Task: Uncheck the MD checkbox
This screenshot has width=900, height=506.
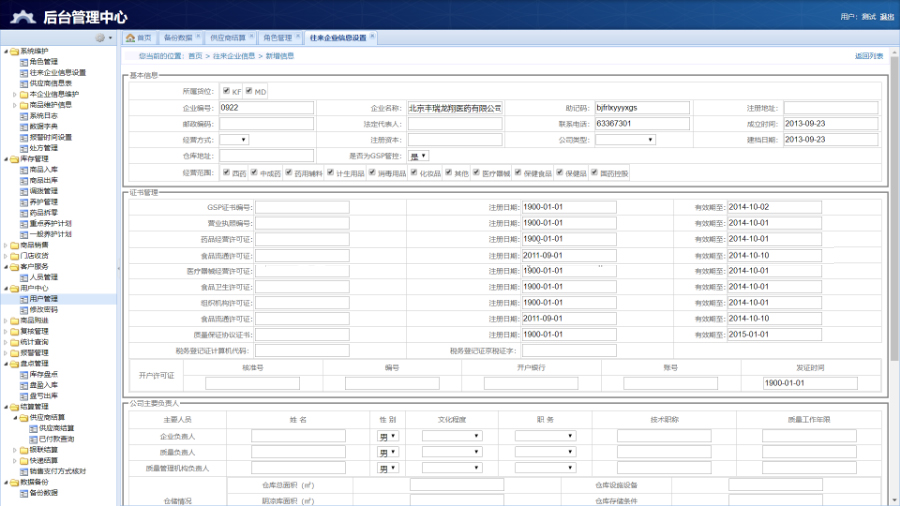Action: (249, 91)
